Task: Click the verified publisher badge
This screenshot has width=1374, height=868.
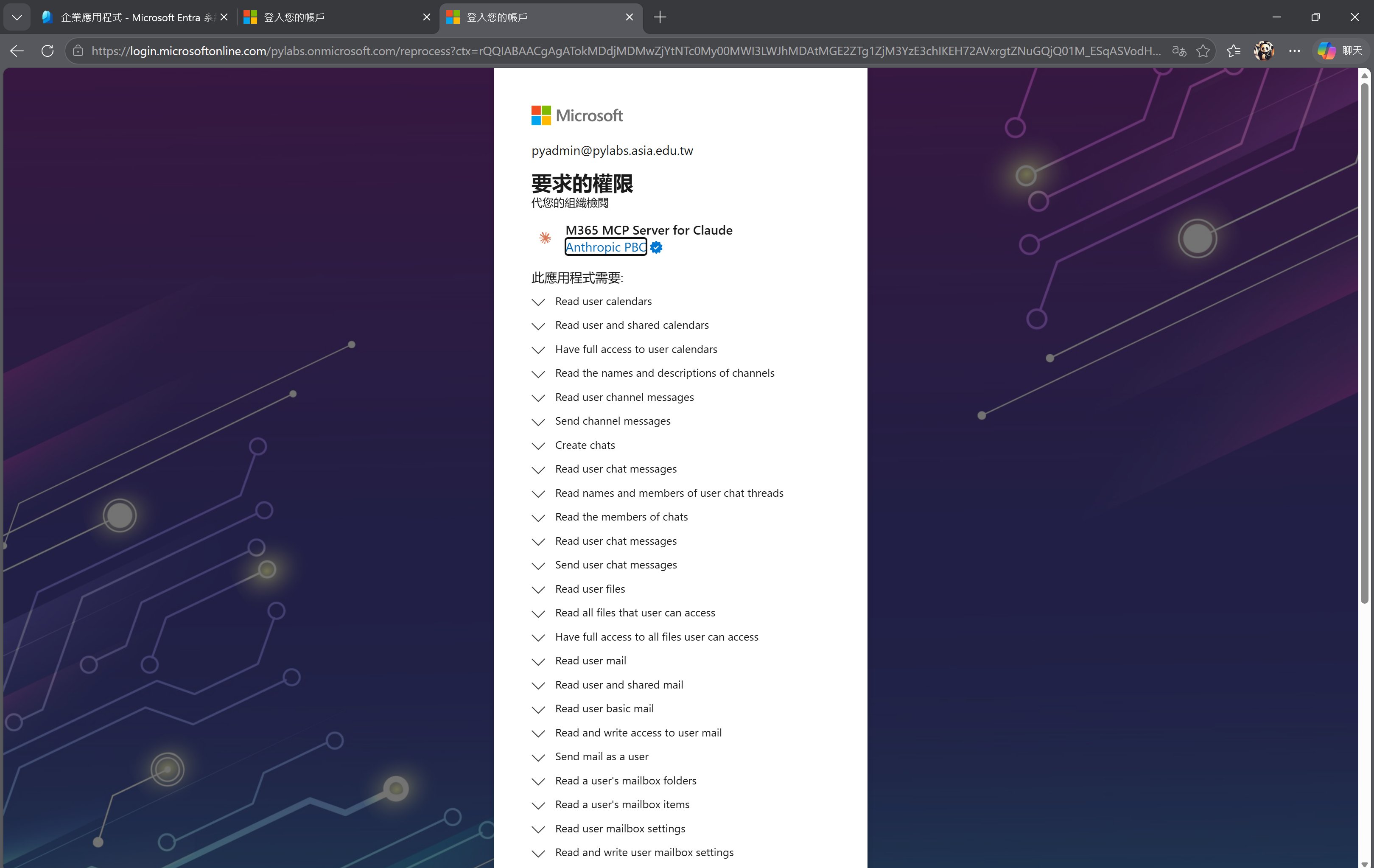Action: pyautogui.click(x=656, y=247)
